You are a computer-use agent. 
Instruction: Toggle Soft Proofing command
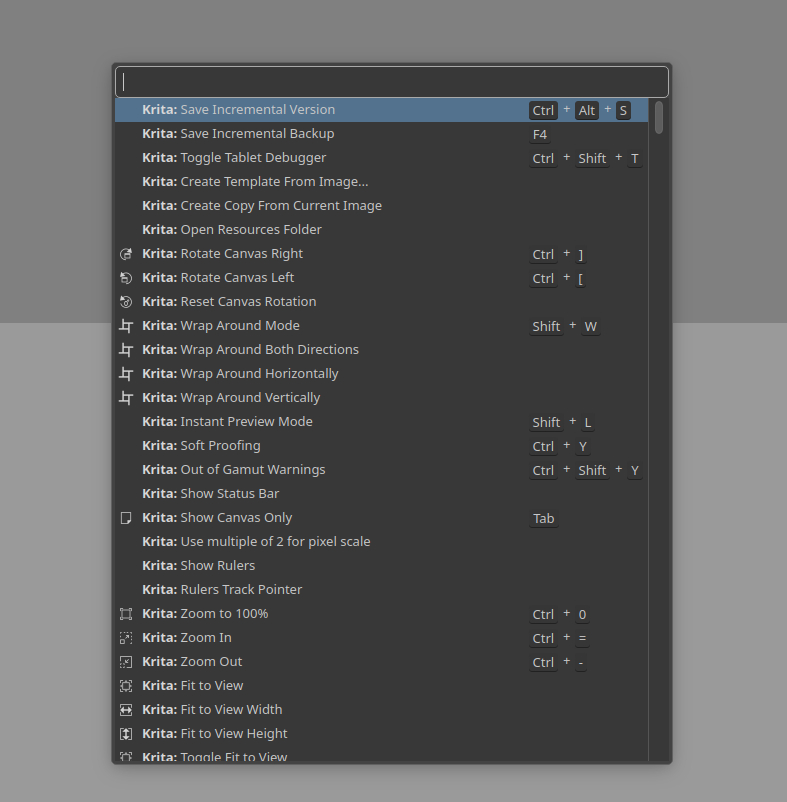click(220, 446)
